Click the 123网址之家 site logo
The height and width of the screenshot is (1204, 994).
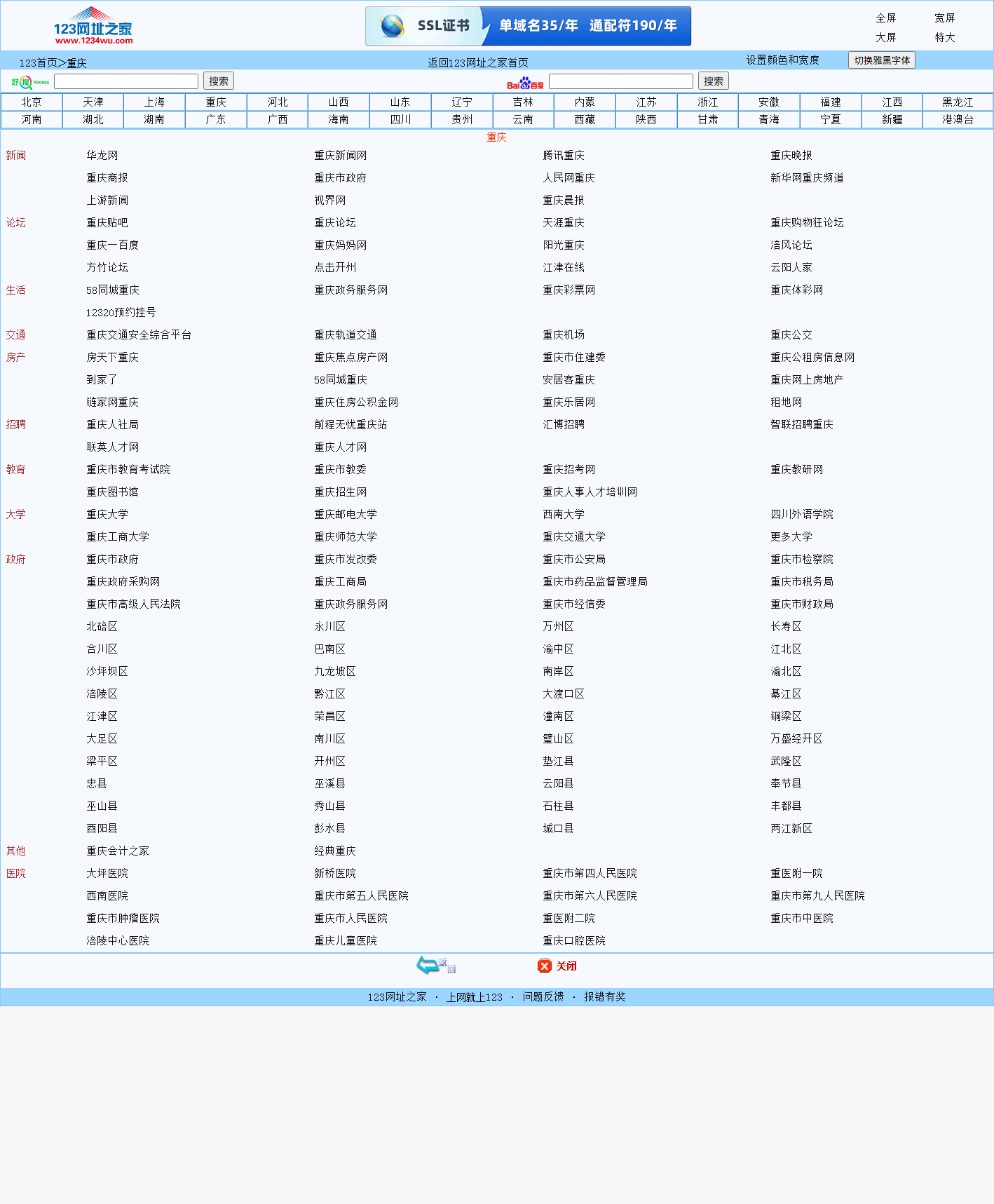pyautogui.click(x=93, y=26)
